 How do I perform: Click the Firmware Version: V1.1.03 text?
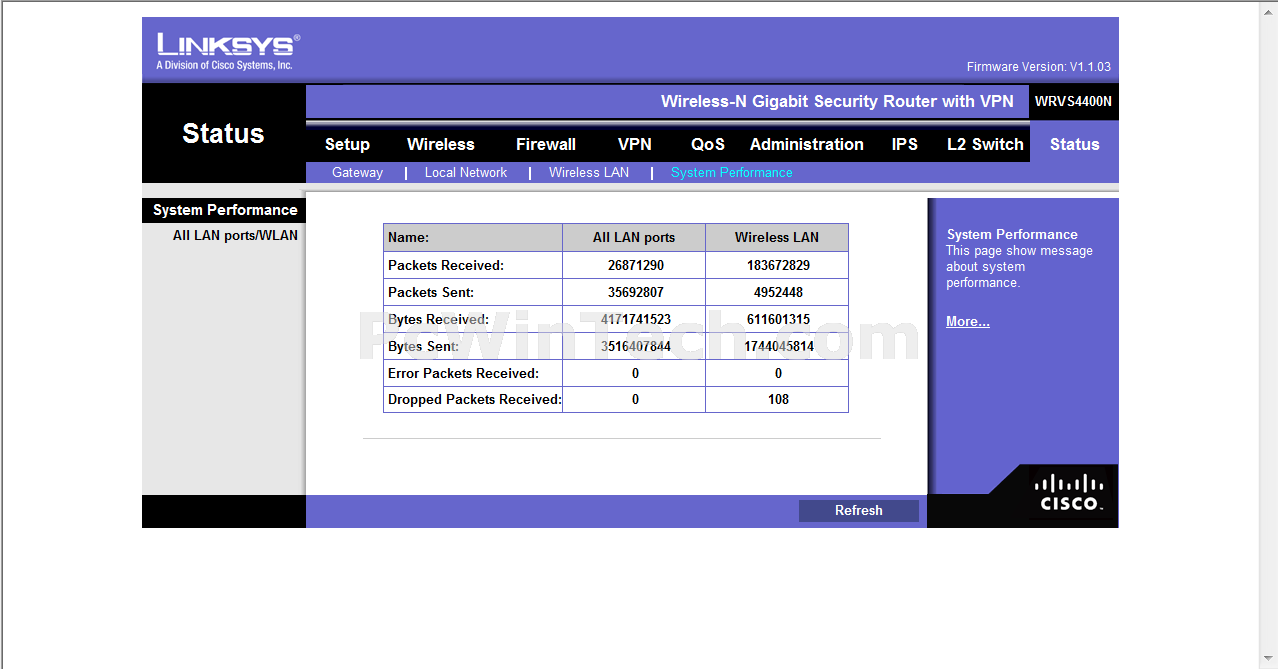click(1038, 67)
